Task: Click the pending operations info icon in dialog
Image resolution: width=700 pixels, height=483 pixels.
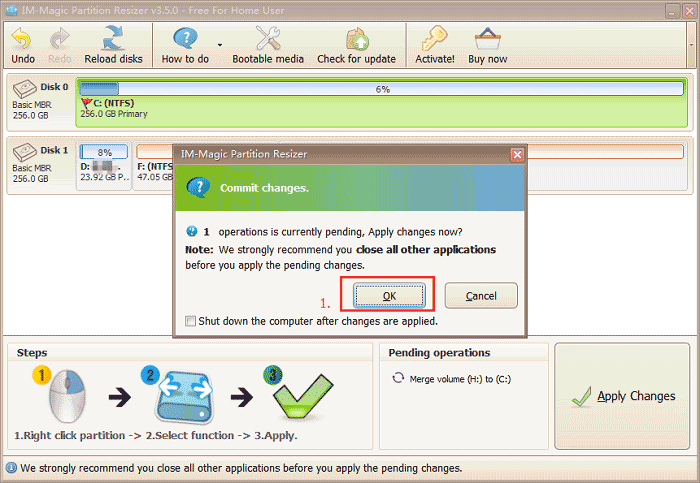Action: click(x=192, y=231)
